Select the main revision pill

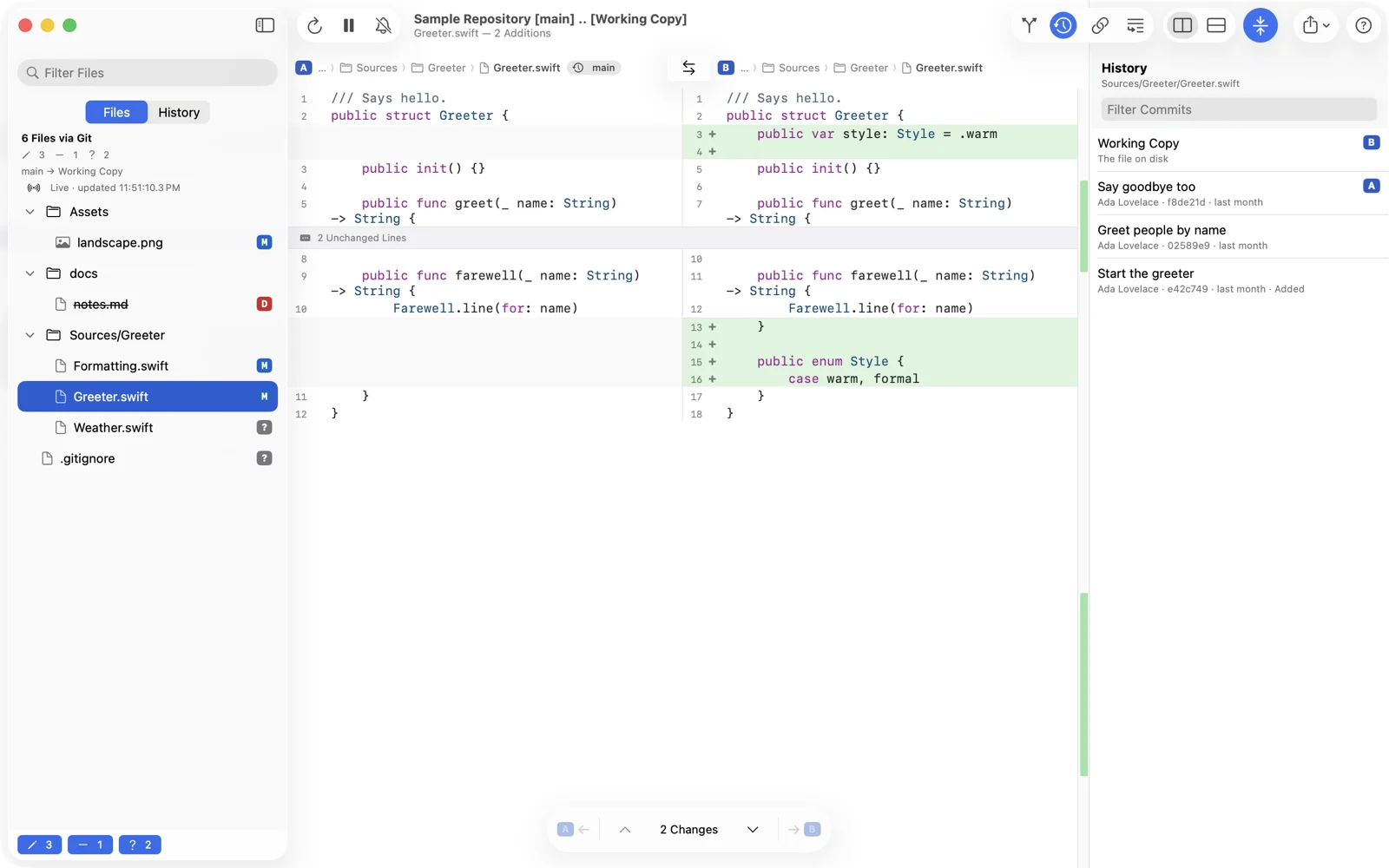coord(595,68)
